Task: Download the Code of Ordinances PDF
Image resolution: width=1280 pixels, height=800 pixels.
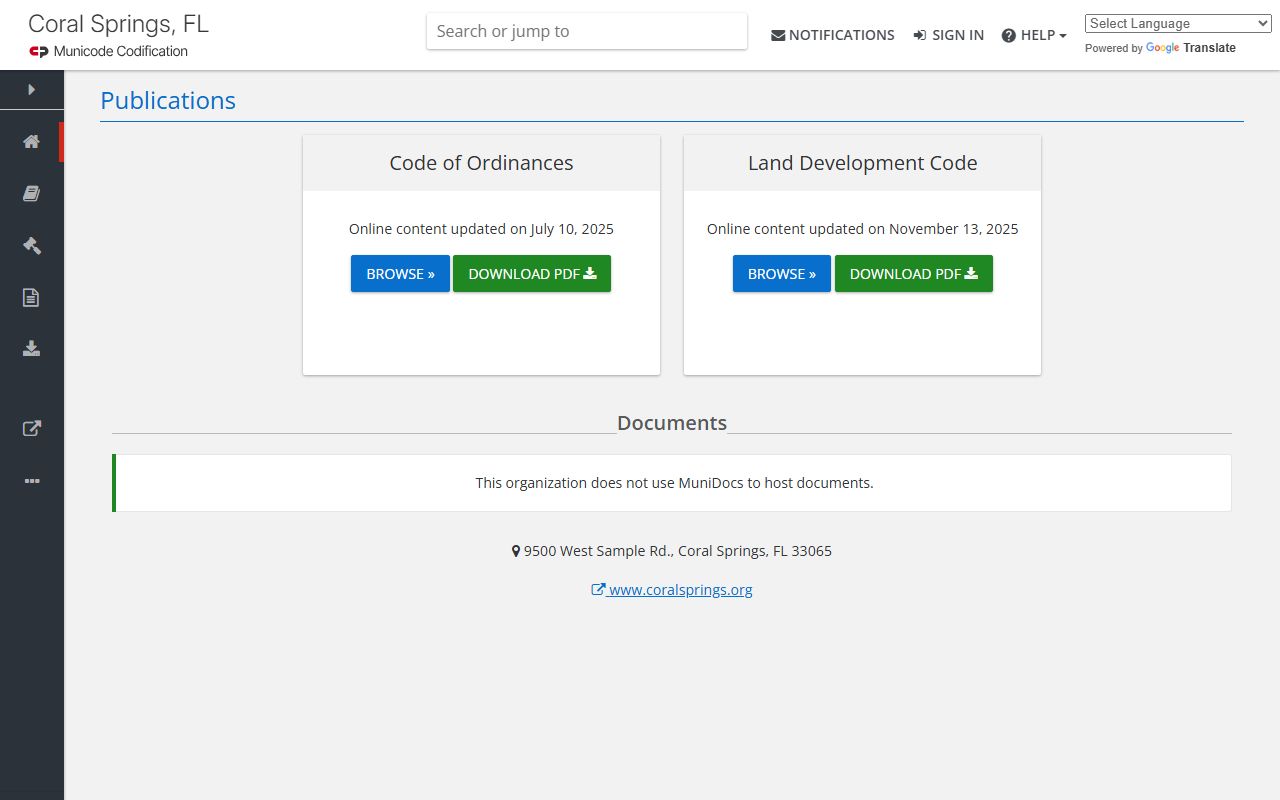Action: [x=531, y=274]
